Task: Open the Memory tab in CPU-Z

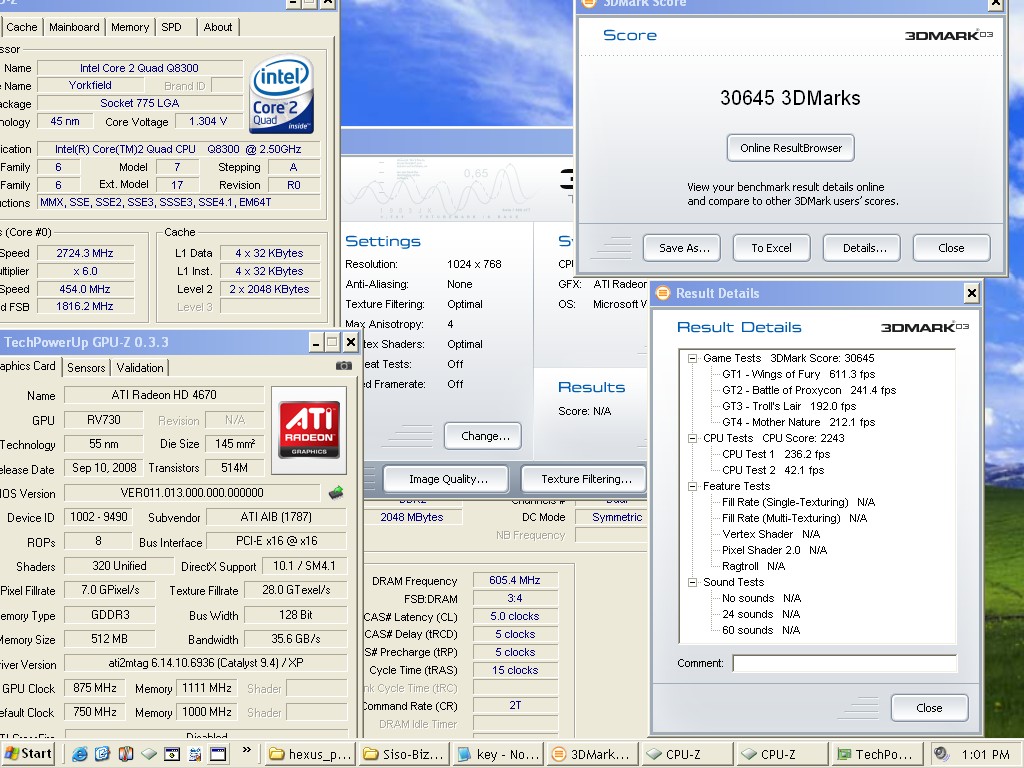Action: 130,27
